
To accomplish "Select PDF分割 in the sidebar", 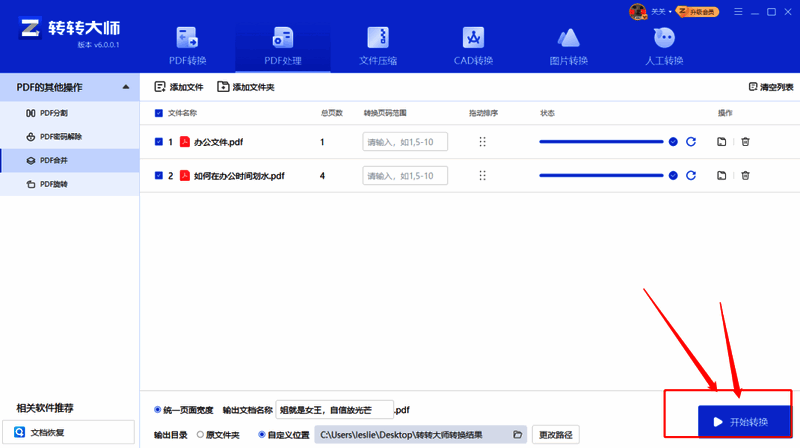I will (54, 113).
